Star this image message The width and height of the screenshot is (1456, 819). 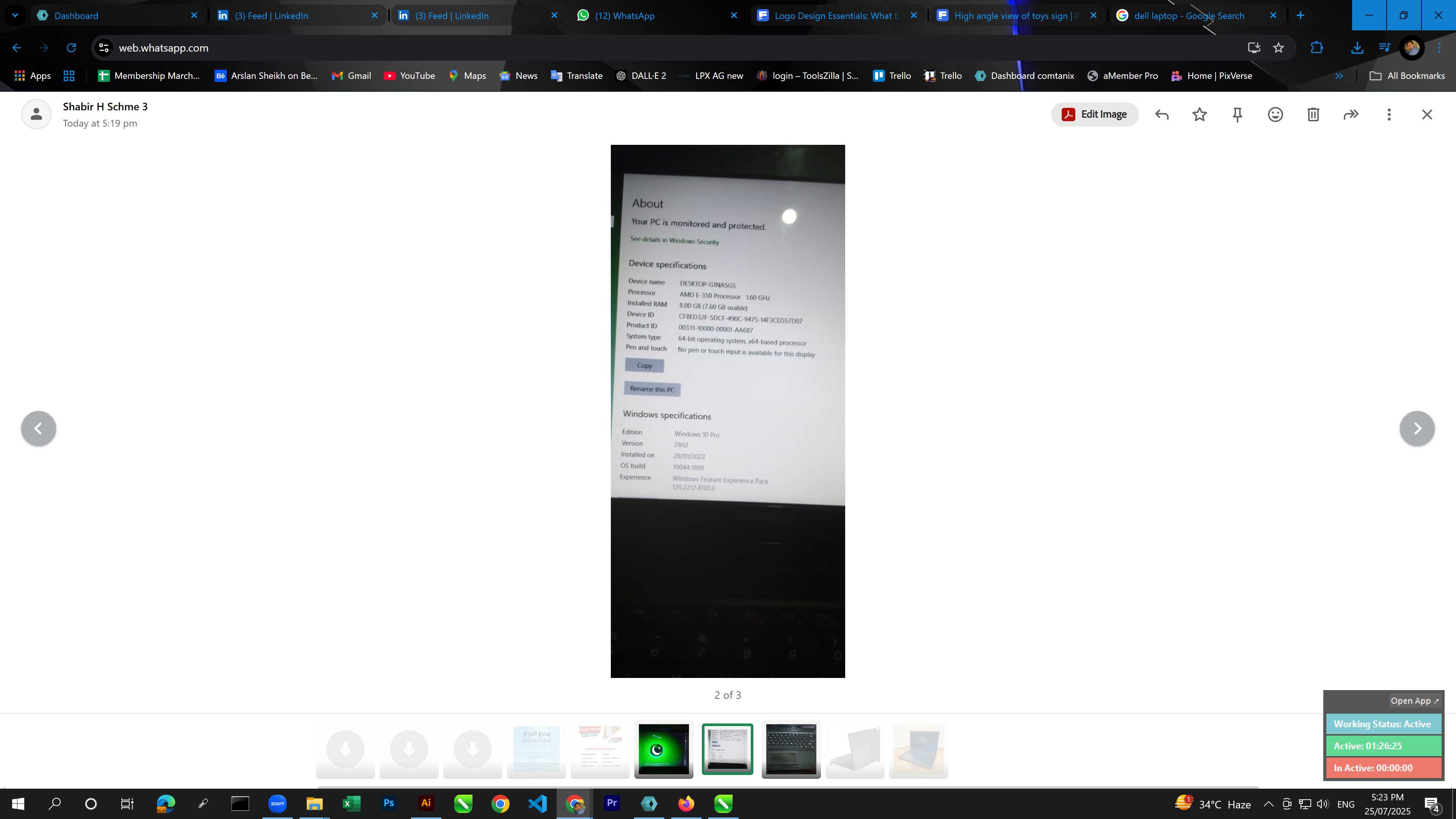click(1199, 115)
